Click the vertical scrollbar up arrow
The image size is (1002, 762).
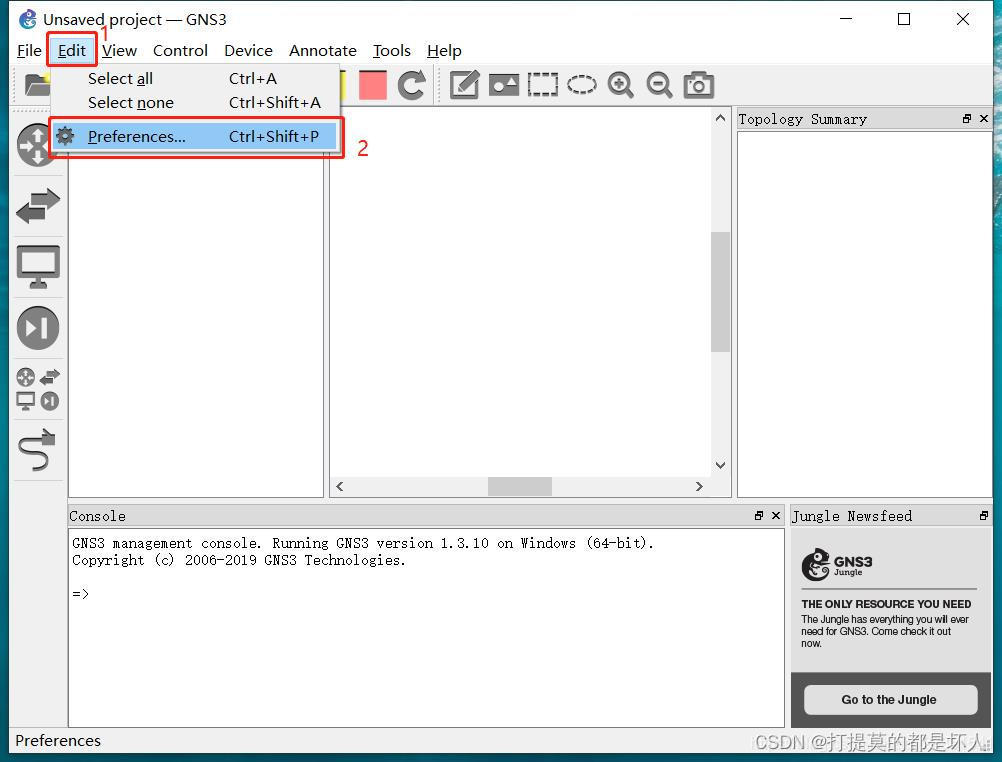[x=721, y=118]
